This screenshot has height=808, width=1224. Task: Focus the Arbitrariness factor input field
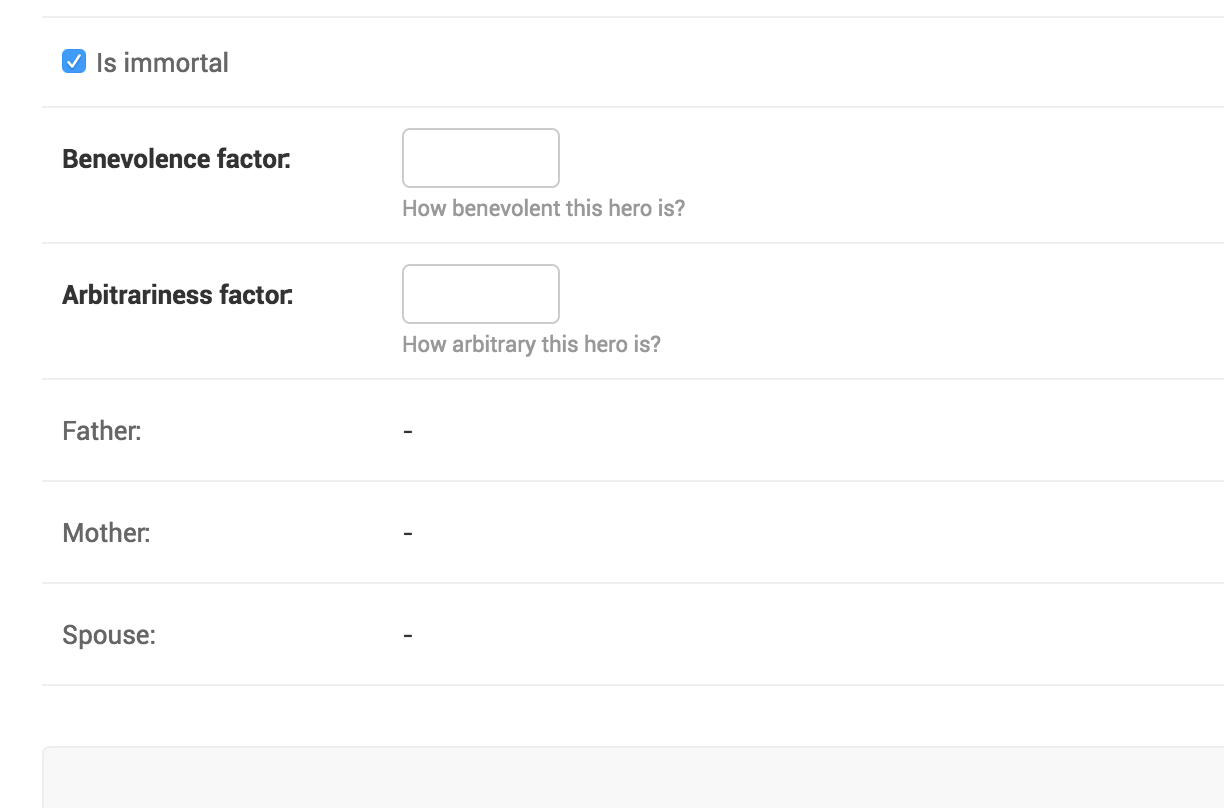point(481,294)
